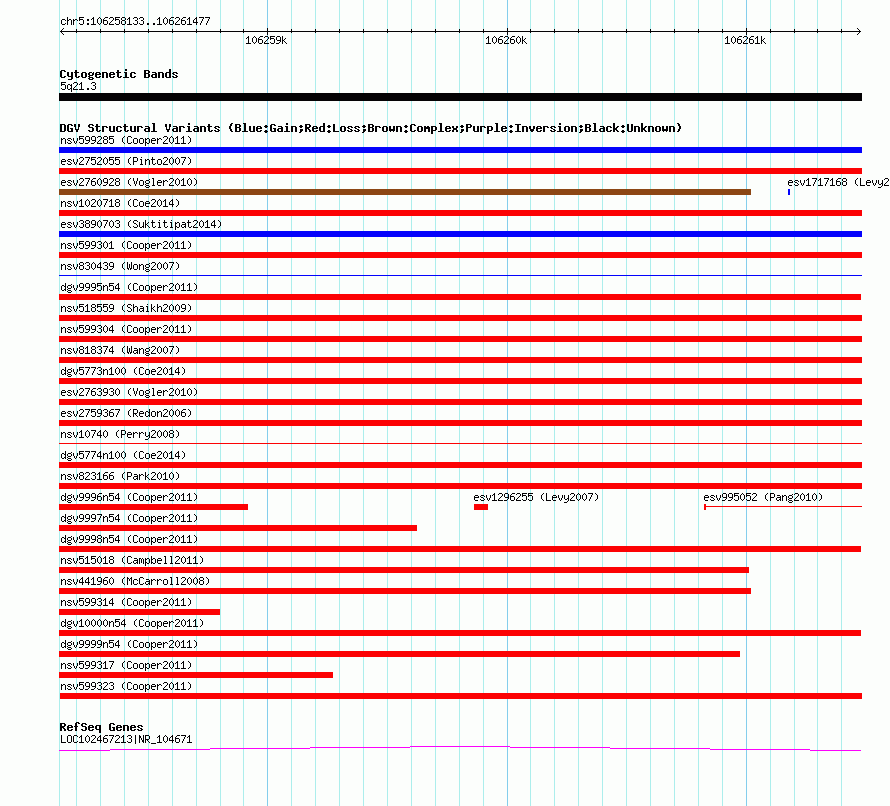Click the esv1717168 variant label
Image resolution: width=890 pixels, height=806 pixels.
click(x=838, y=182)
